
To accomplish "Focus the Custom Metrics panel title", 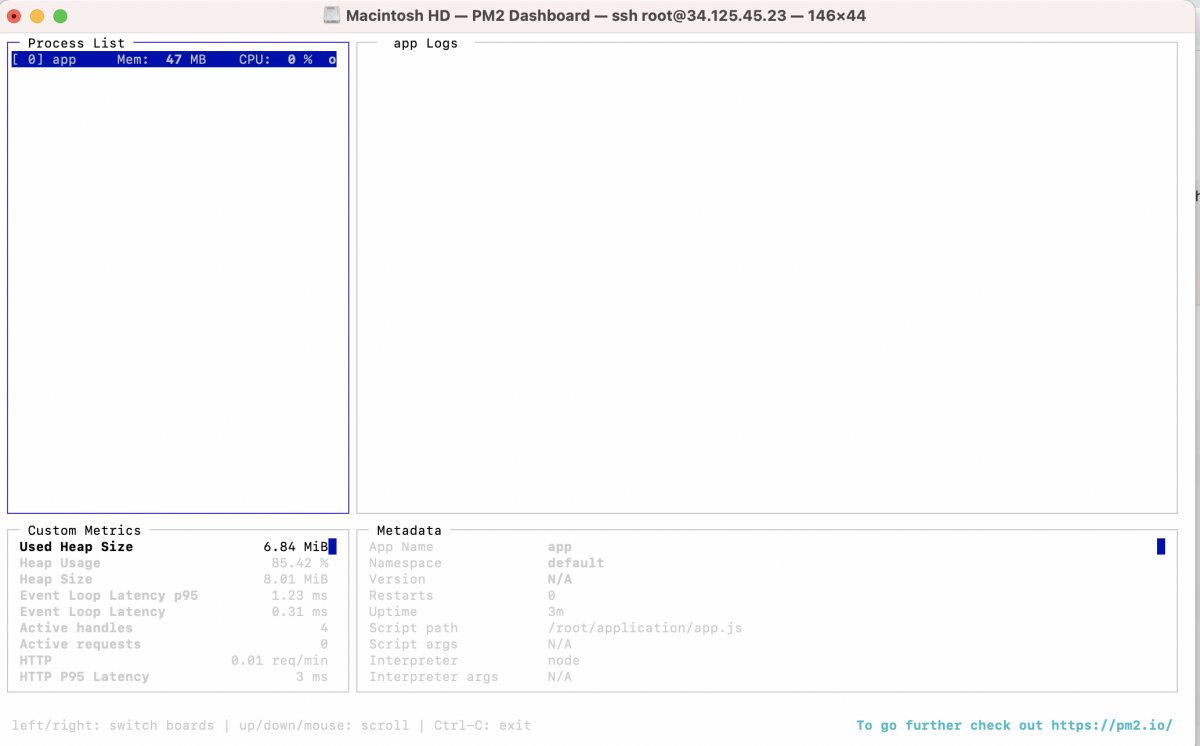I will [84, 530].
